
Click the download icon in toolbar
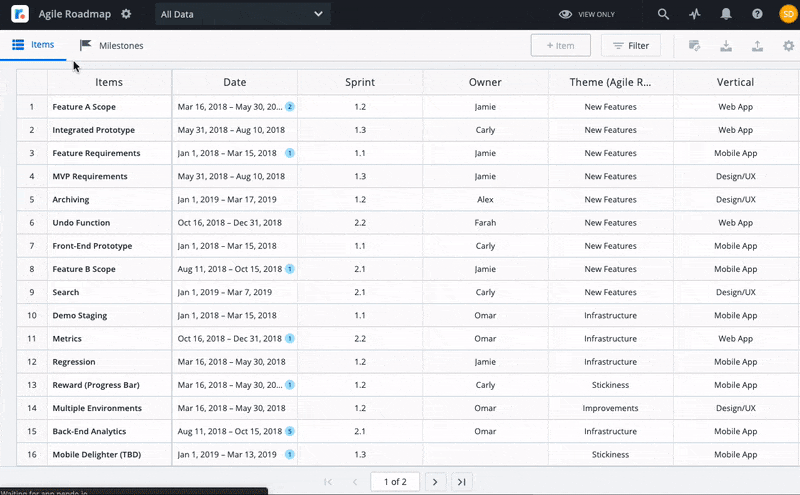tap(726, 46)
